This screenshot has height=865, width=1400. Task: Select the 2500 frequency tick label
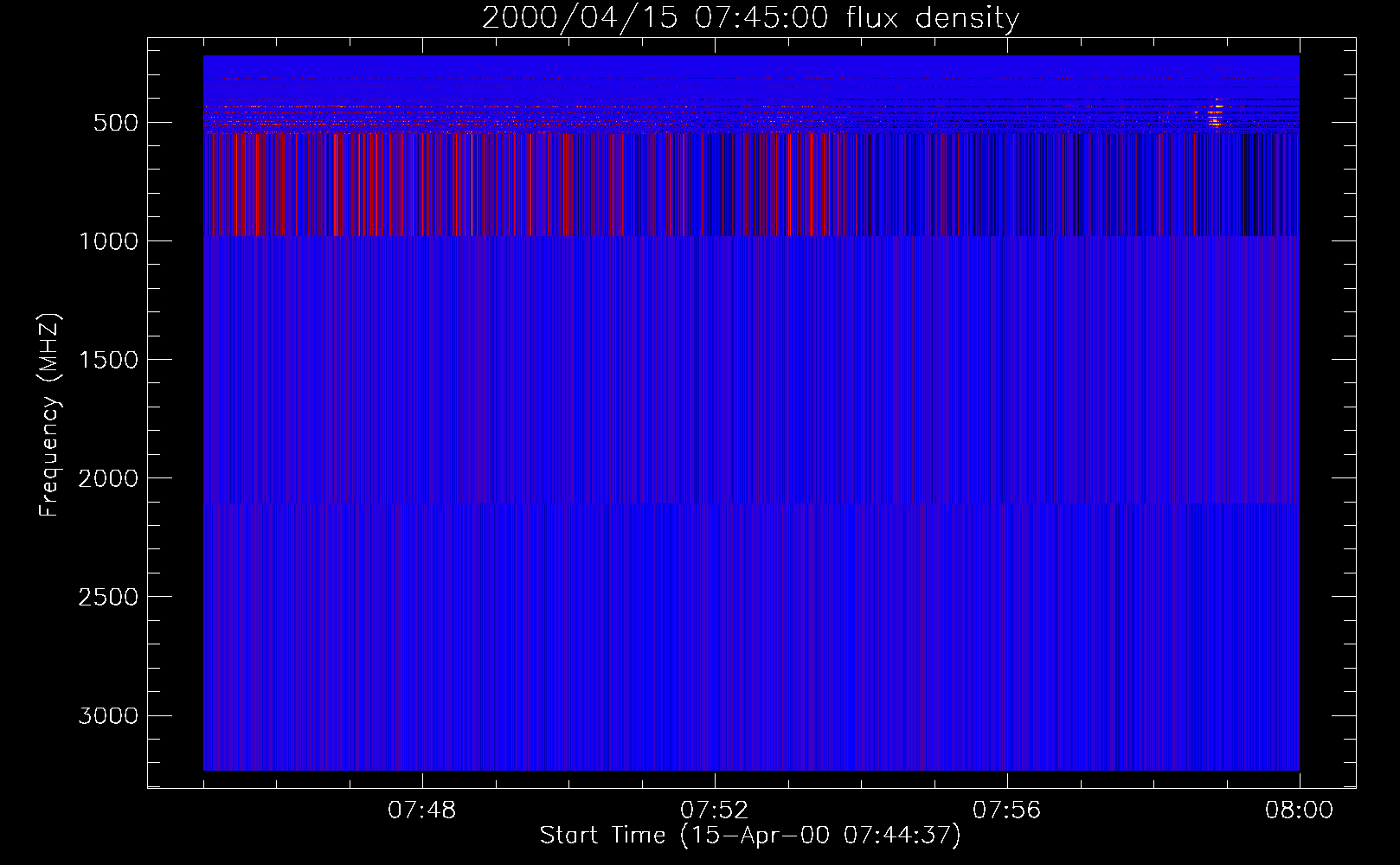(108, 597)
